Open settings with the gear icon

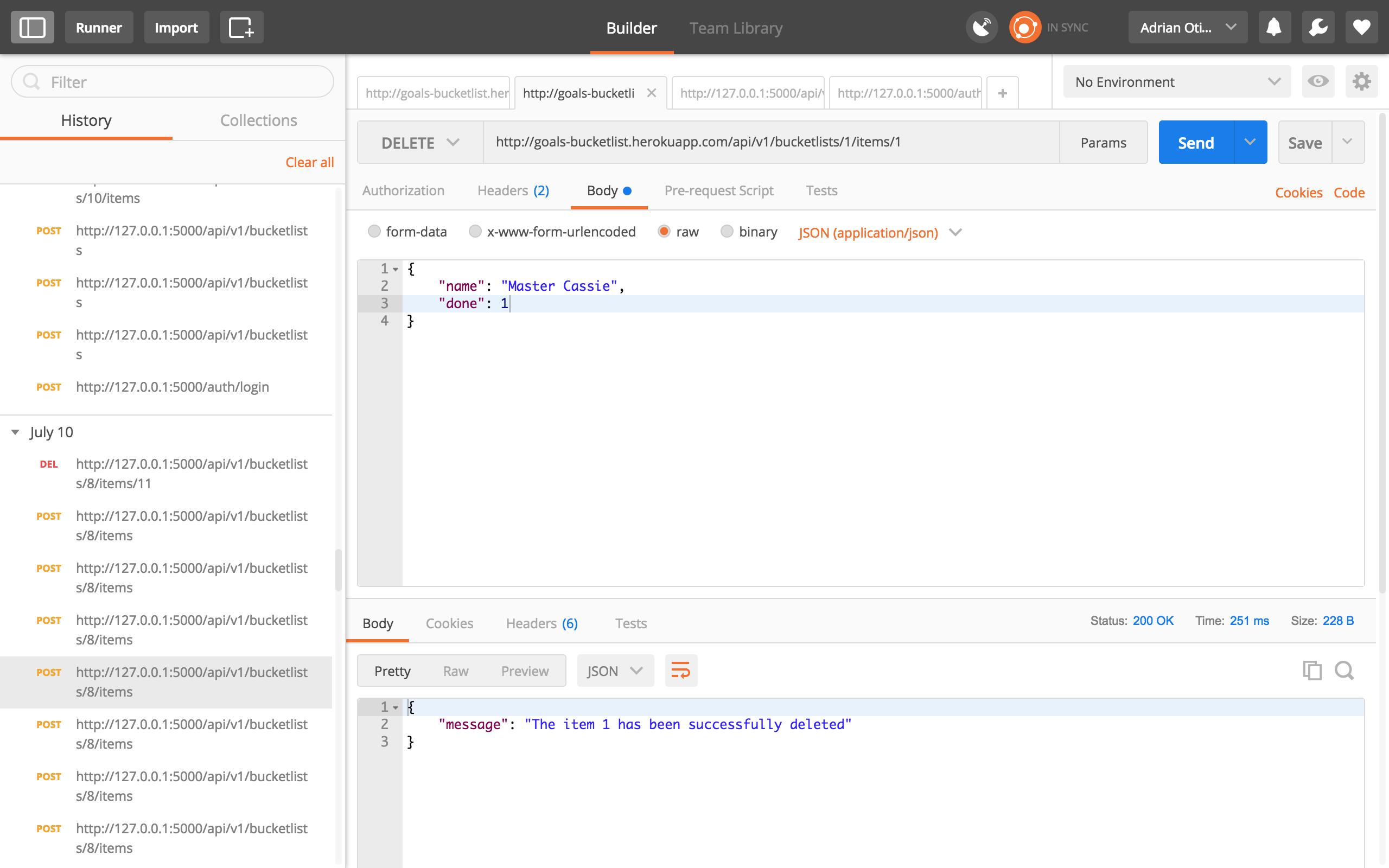point(1362,81)
